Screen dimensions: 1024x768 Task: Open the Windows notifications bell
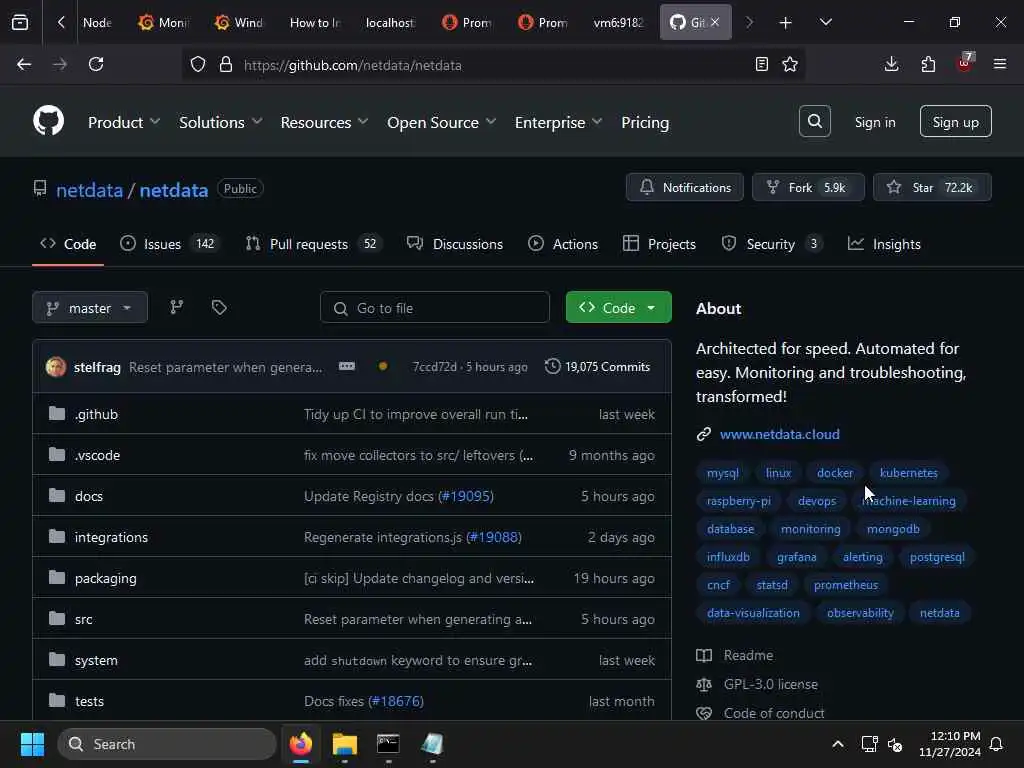tap(997, 744)
